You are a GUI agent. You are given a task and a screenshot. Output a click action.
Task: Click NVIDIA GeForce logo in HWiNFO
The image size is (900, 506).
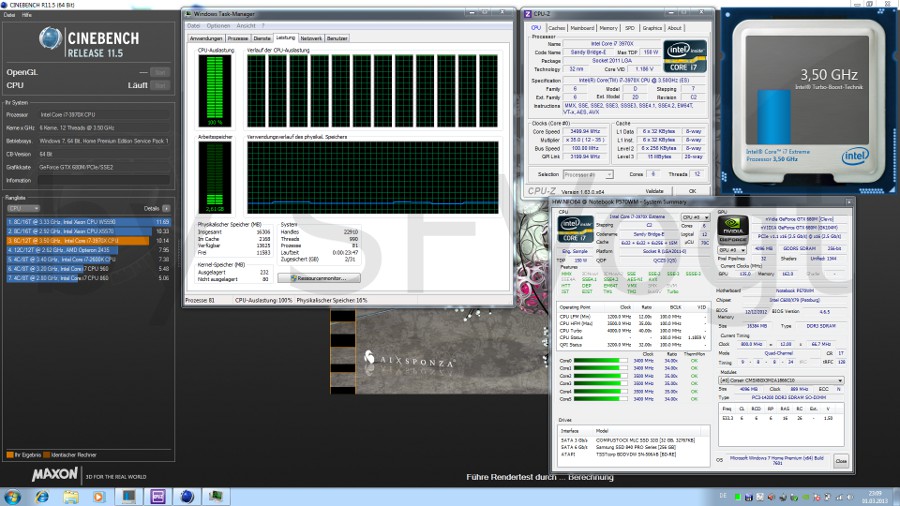tap(732, 230)
